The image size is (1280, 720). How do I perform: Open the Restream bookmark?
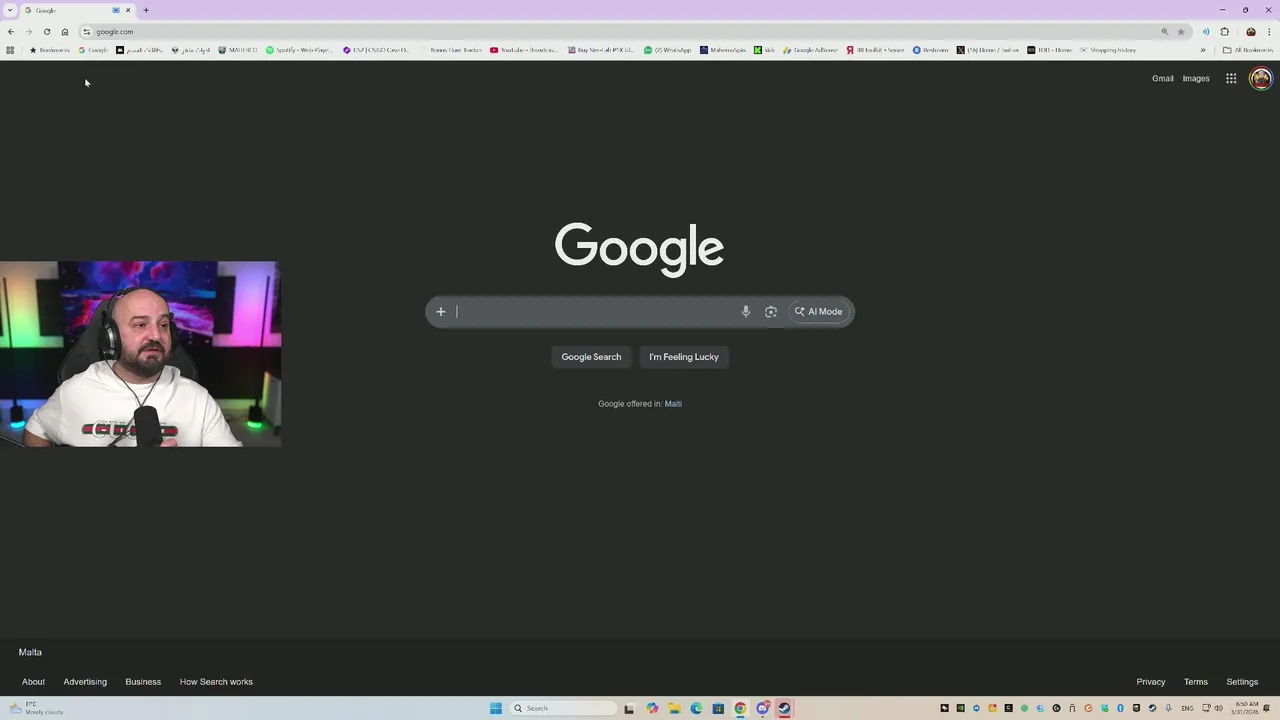pos(930,50)
